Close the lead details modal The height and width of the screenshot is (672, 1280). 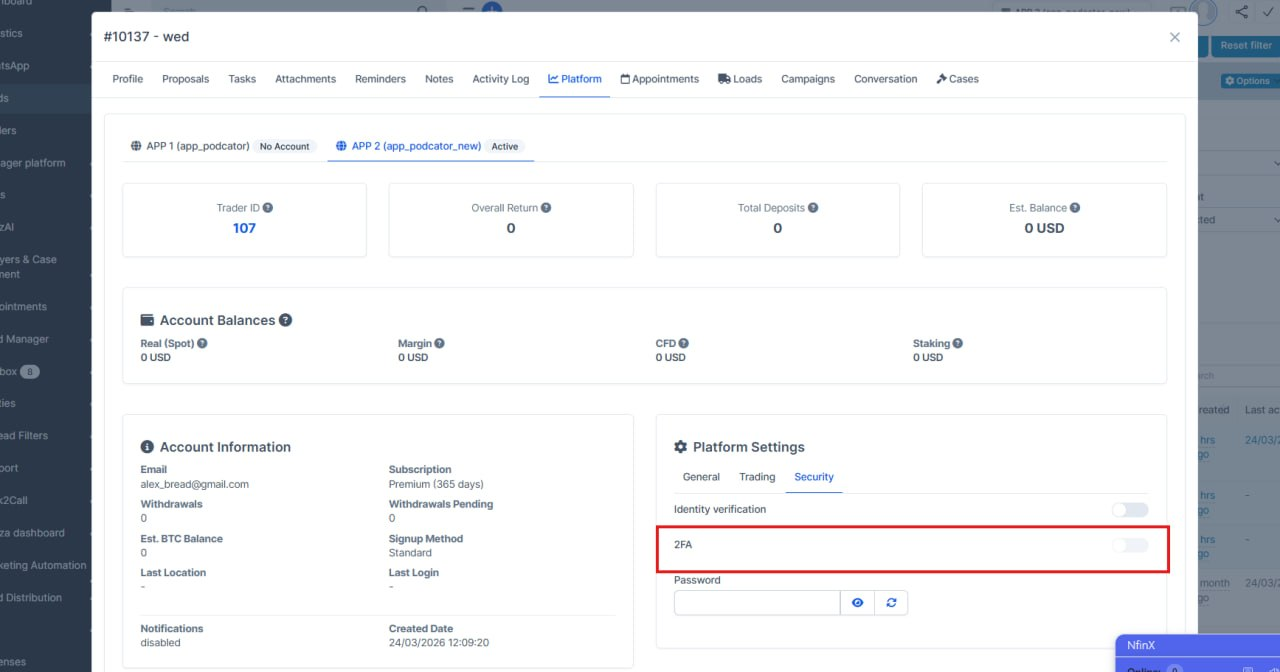click(x=1175, y=37)
